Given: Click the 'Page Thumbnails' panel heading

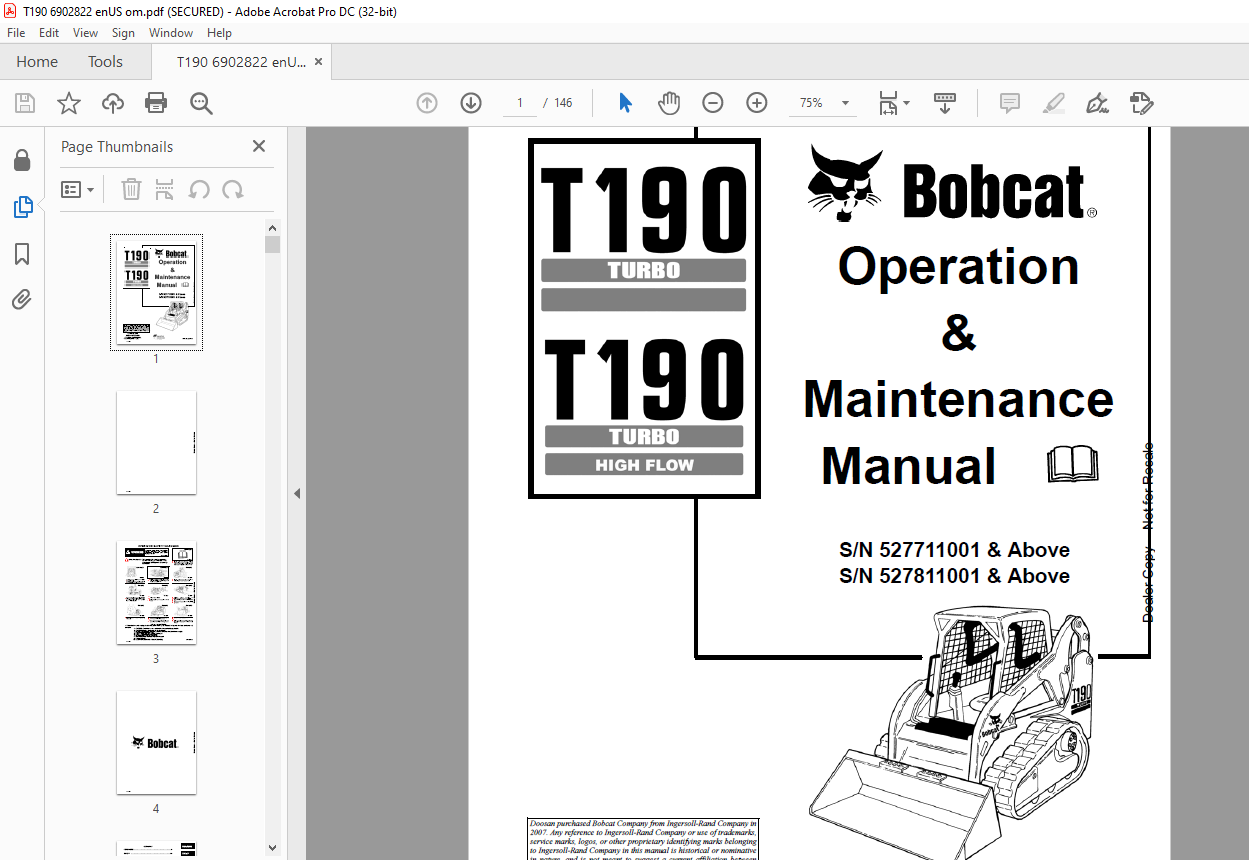Looking at the screenshot, I should click(x=117, y=147).
